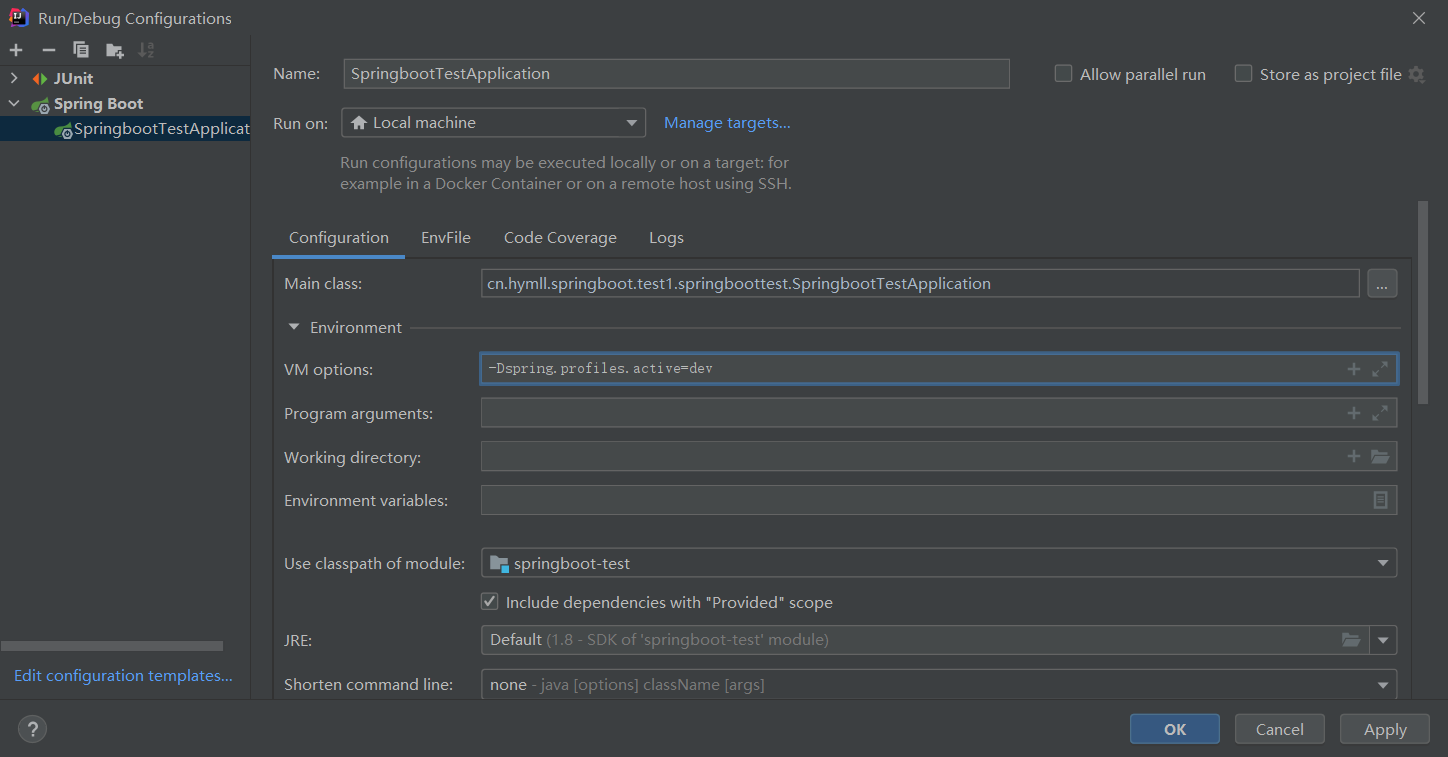The height and width of the screenshot is (757, 1448).
Task: Browse for the Working directory folder
Action: (x=1380, y=457)
